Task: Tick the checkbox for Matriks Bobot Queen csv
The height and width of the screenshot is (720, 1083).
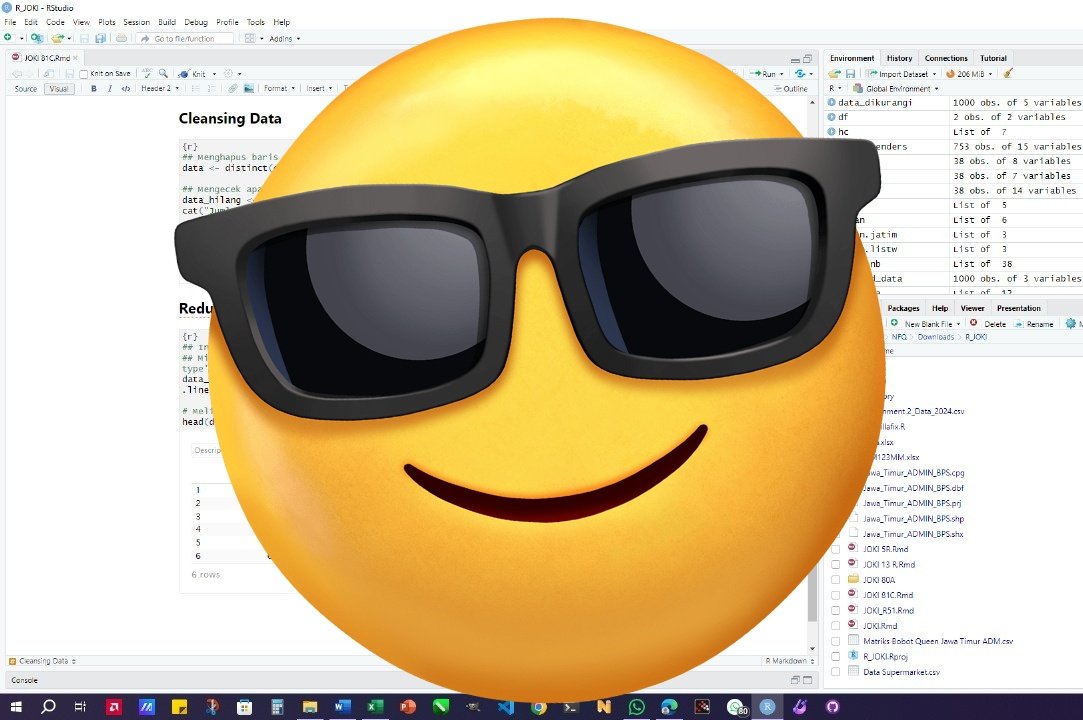Action: (835, 641)
